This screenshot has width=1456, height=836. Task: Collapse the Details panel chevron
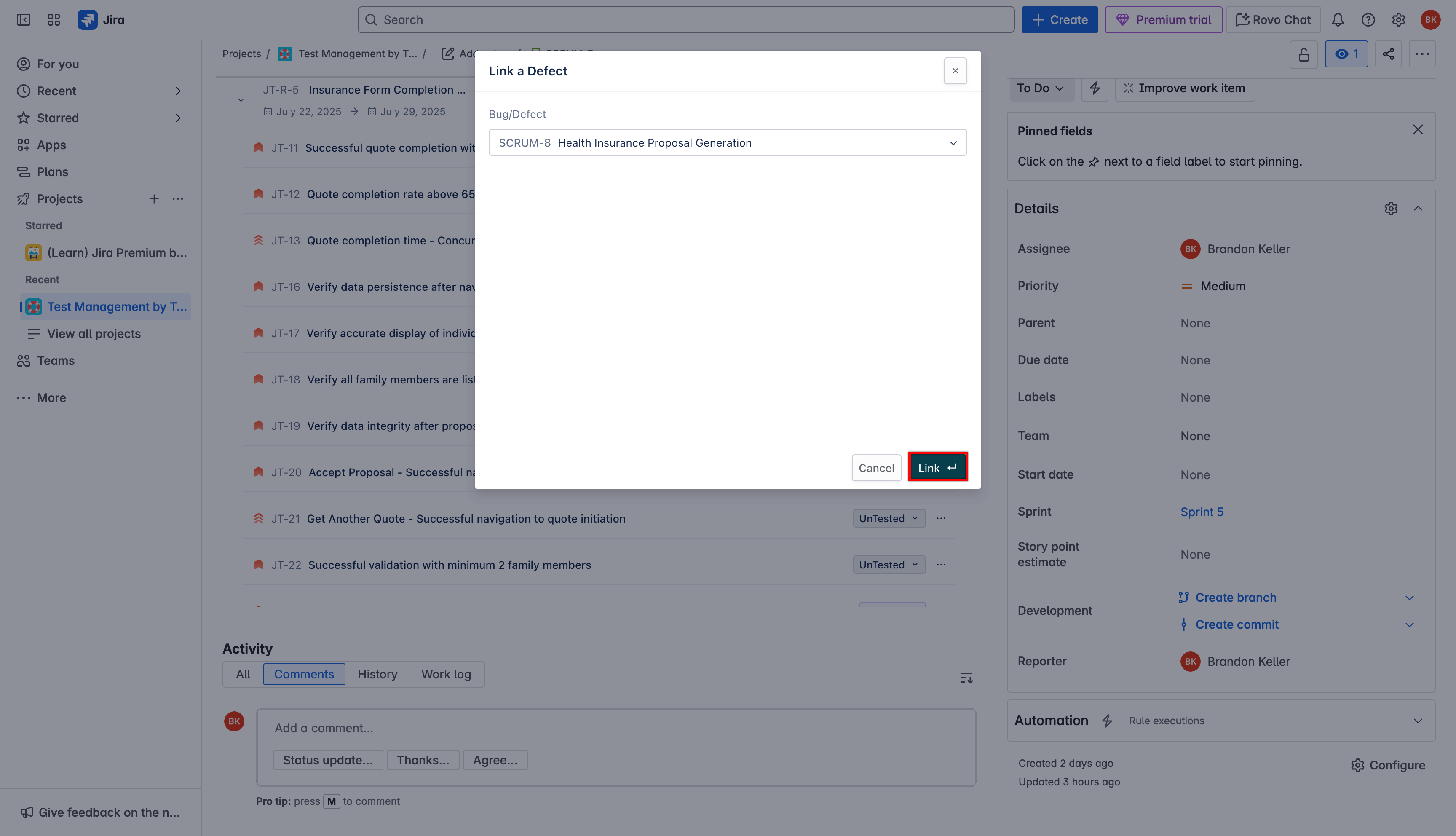click(x=1418, y=209)
